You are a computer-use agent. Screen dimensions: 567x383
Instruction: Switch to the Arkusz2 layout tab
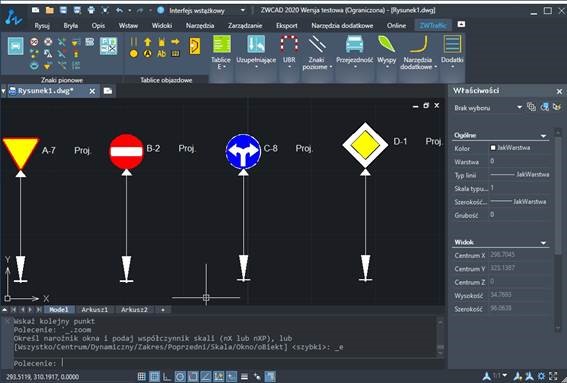(x=134, y=310)
